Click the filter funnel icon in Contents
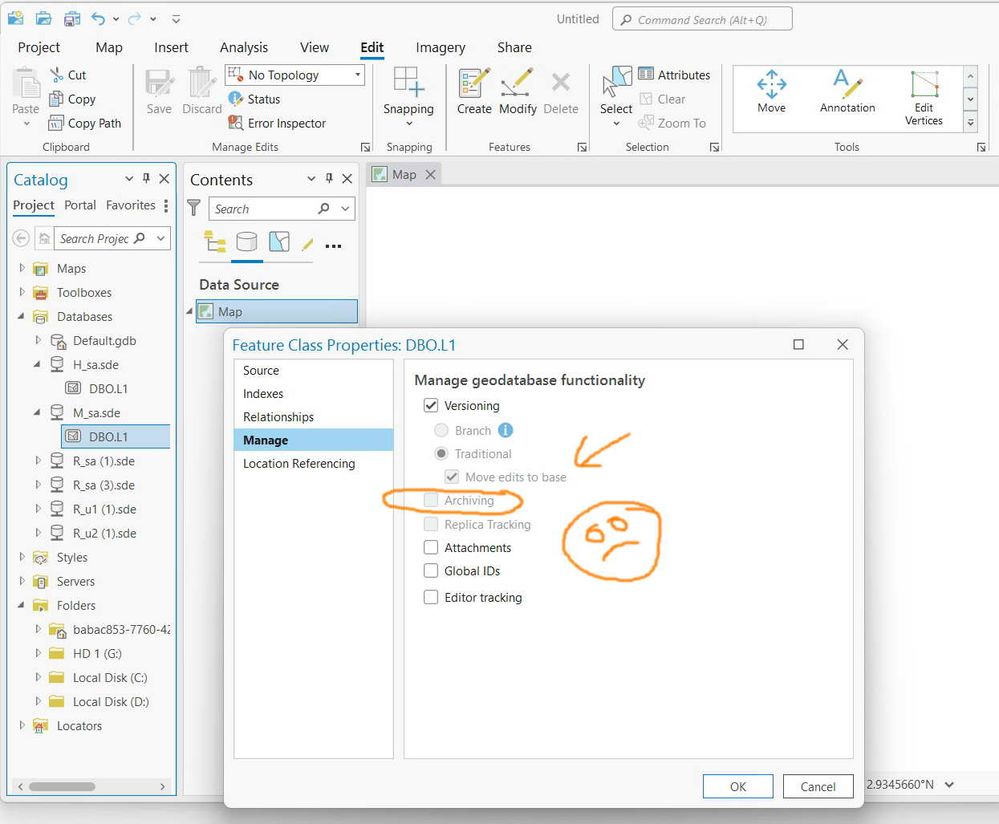This screenshot has width=999, height=824. pyautogui.click(x=194, y=208)
